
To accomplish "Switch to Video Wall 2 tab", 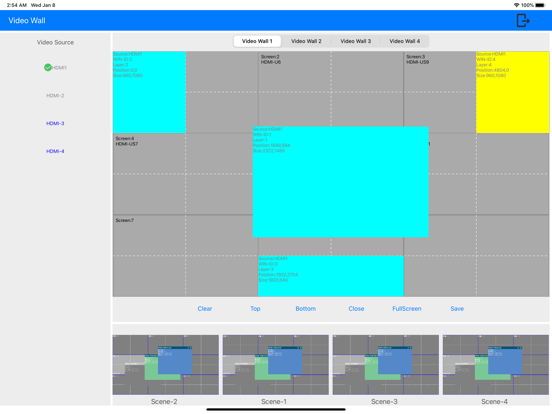I will point(306,41).
